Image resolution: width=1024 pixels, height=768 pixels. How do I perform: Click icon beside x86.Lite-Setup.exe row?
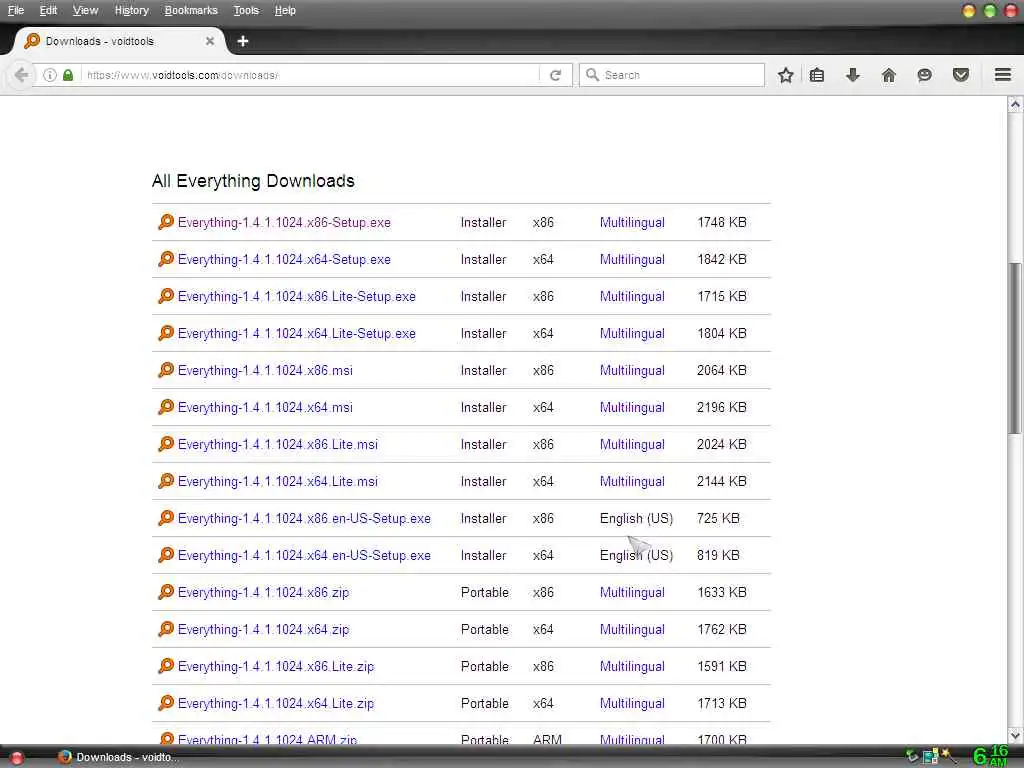[x=166, y=296]
